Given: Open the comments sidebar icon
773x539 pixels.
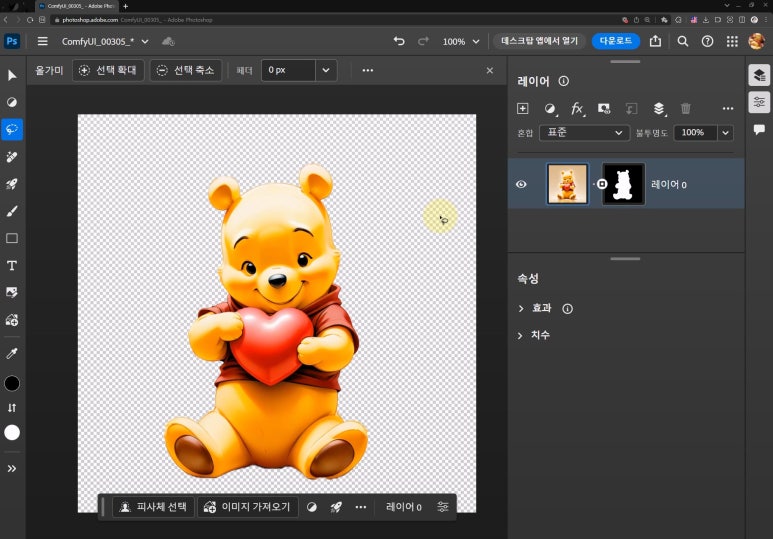Looking at the screenshot, I should (x=759, y=129).
